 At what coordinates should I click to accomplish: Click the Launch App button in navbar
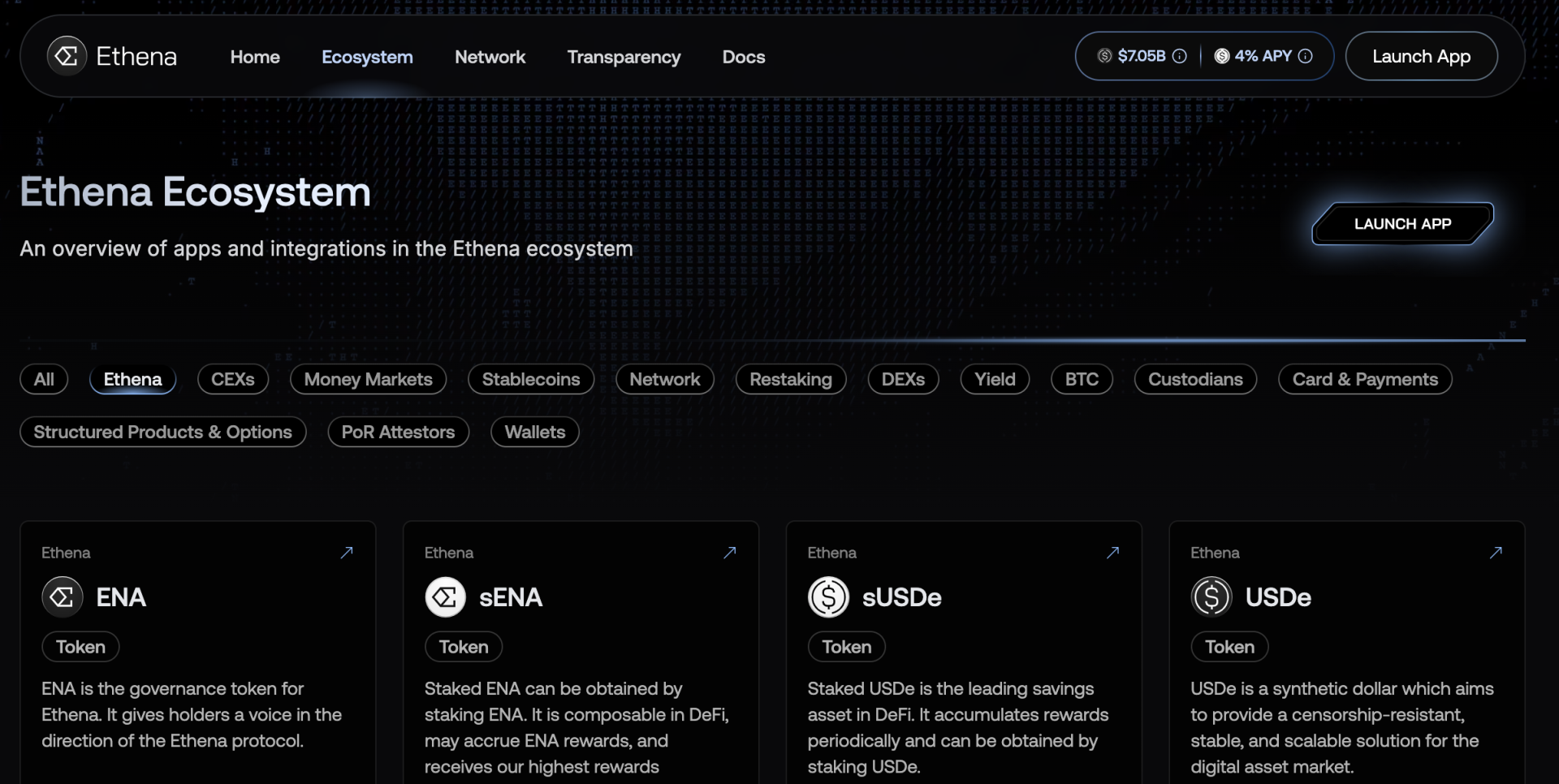tap(1421, 56)
